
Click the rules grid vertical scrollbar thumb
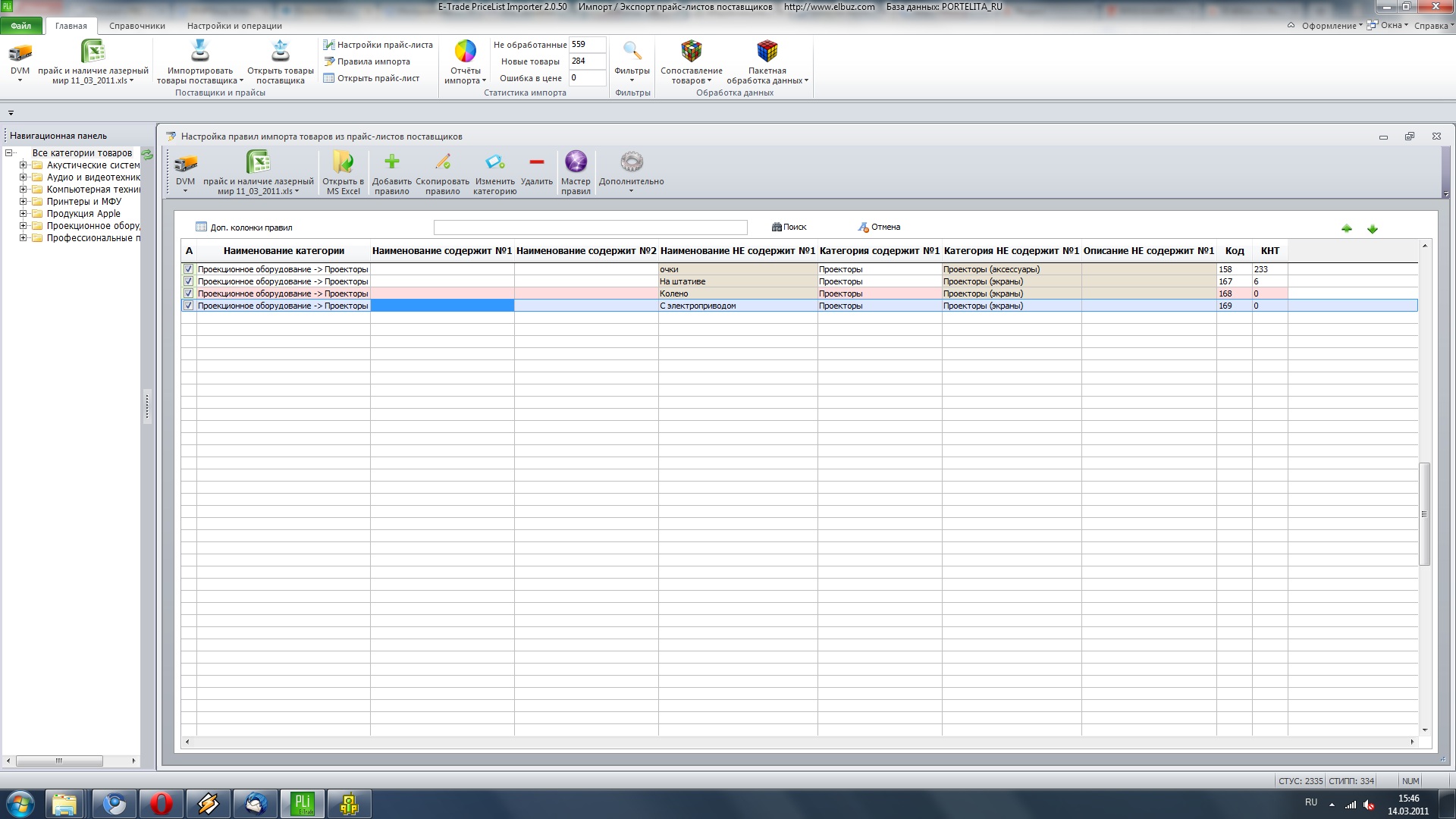coord(1424,513)
